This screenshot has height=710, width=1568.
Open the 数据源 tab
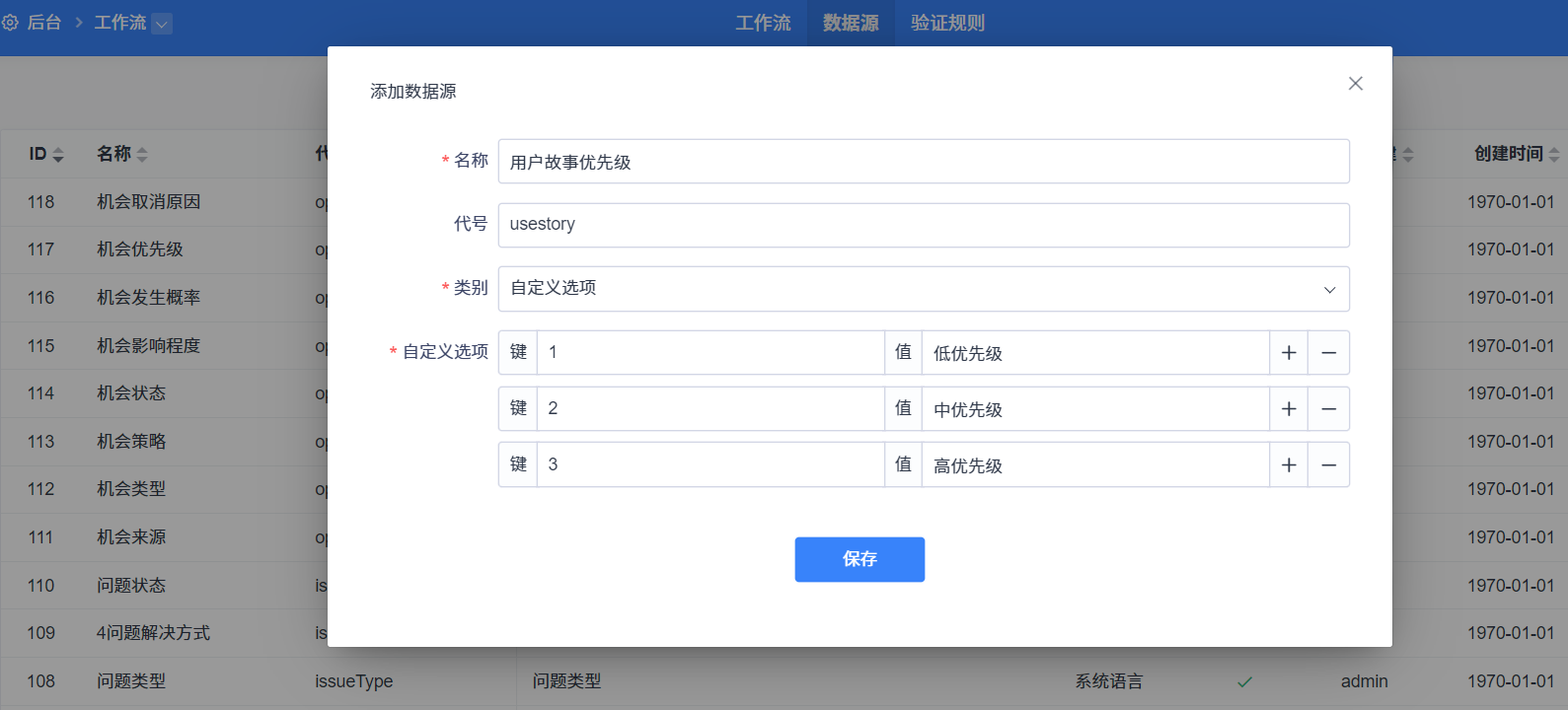pyautogui.click(x=851, y=23)
